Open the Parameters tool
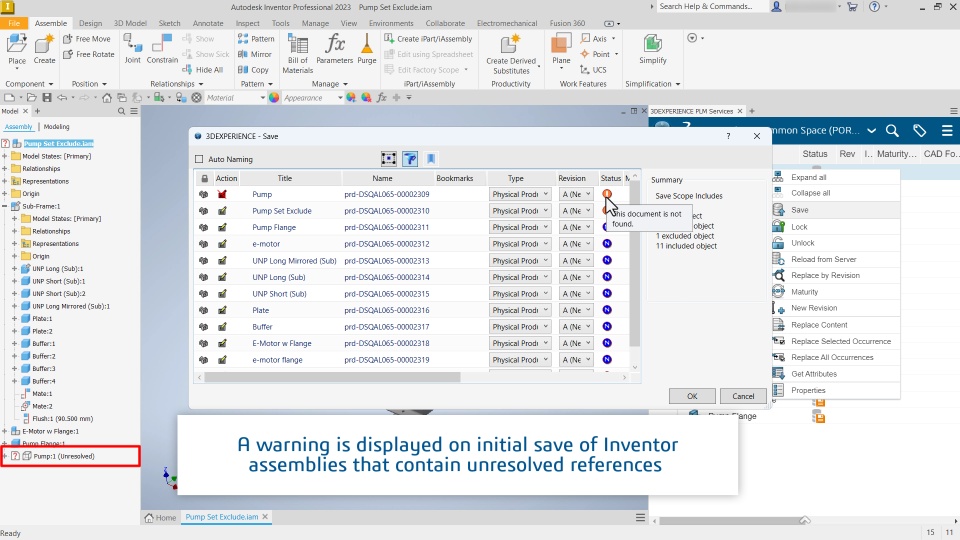Image resolution: width=960 pixels, height=540 pixels. coord(334,49)
